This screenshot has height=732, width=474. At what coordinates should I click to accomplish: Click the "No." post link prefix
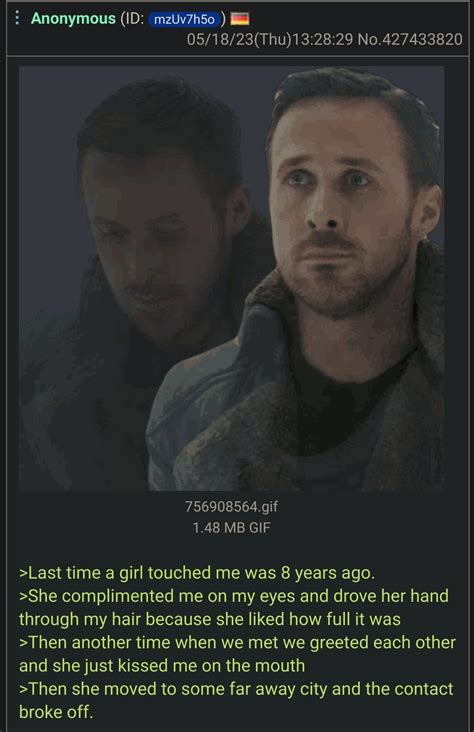pos(370,39)
